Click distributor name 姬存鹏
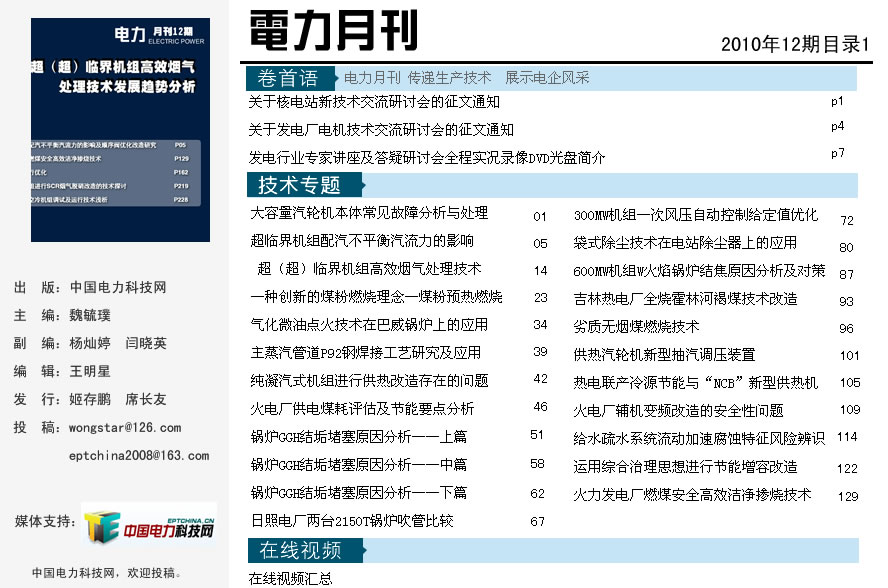Image resolution: width=888 pixels, height=588 pixels. [x=89, y=399]
